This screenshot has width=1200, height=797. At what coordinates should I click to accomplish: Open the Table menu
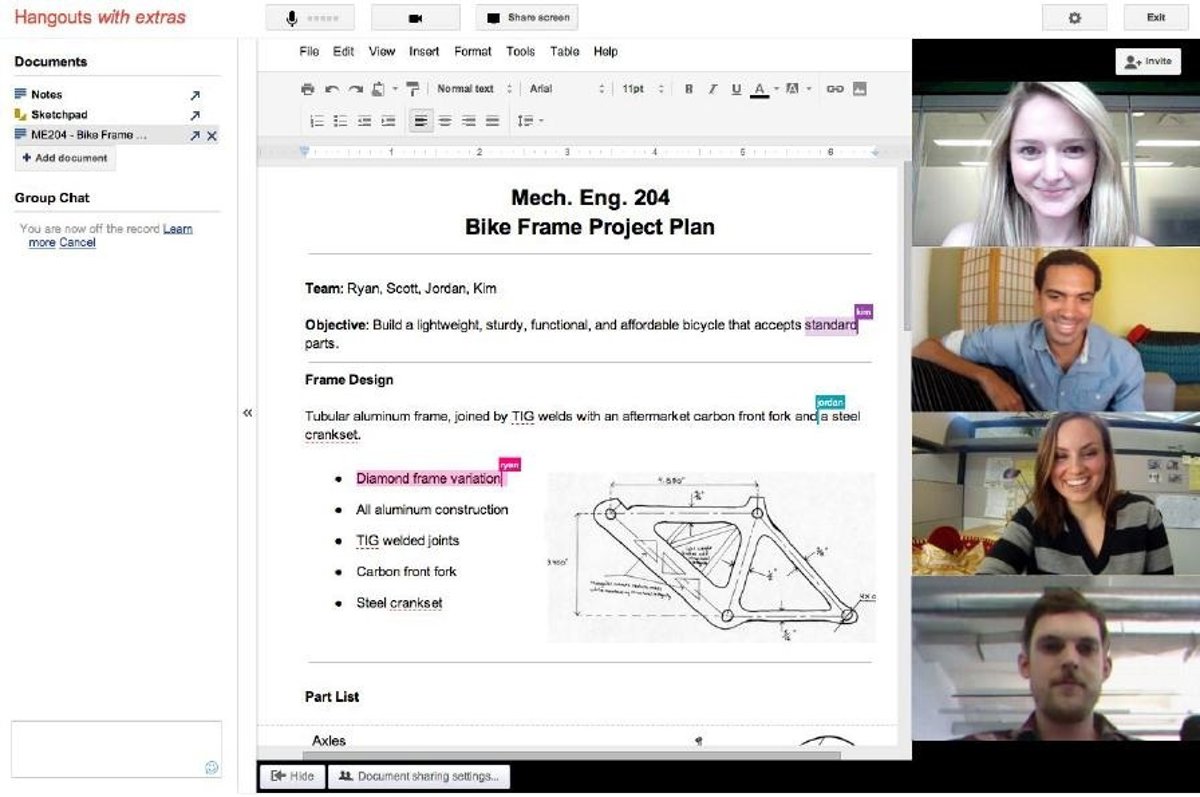point(564,52)
